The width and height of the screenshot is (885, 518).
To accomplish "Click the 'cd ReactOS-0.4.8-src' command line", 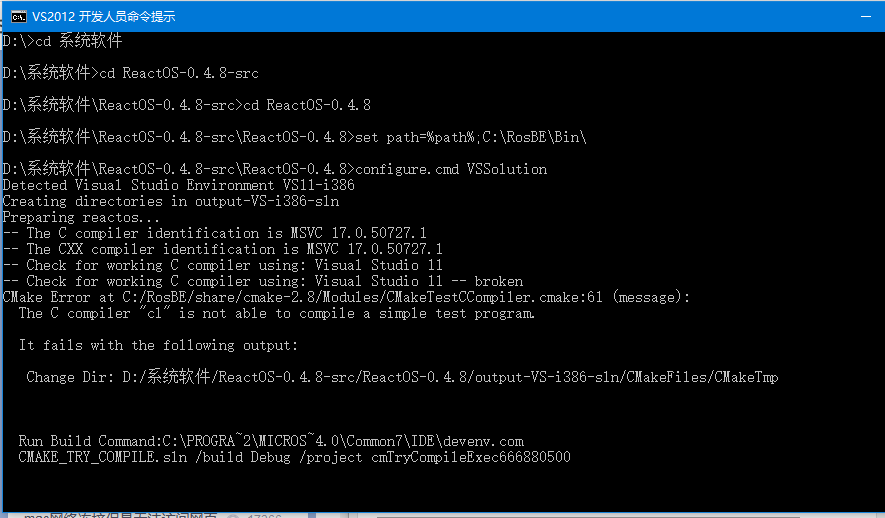I will point(179,73).
